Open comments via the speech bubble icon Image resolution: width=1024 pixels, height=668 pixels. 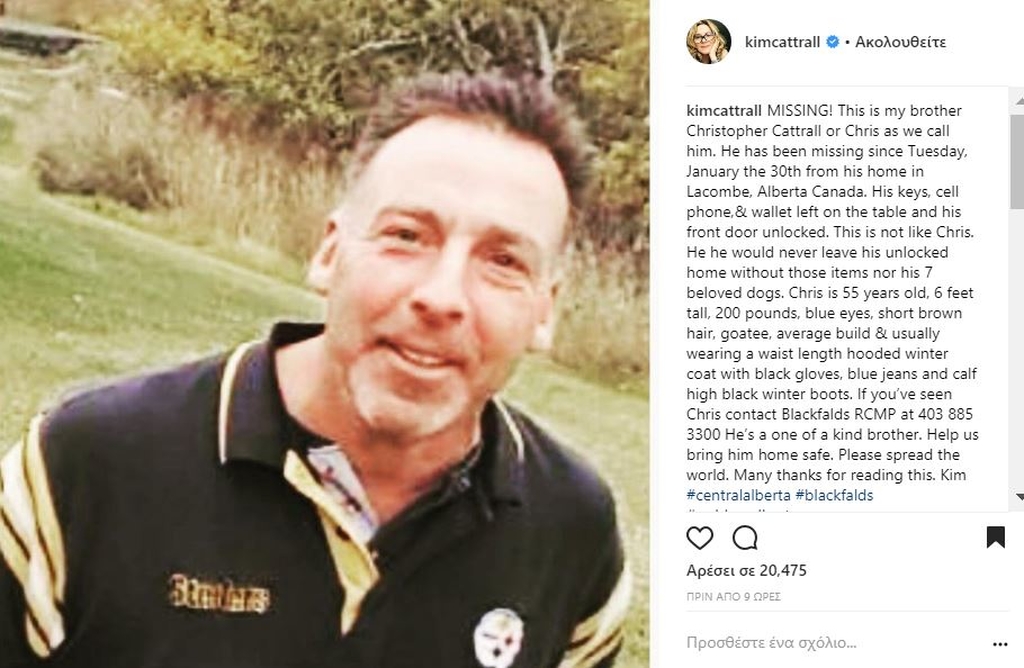(x=744, y=537)
